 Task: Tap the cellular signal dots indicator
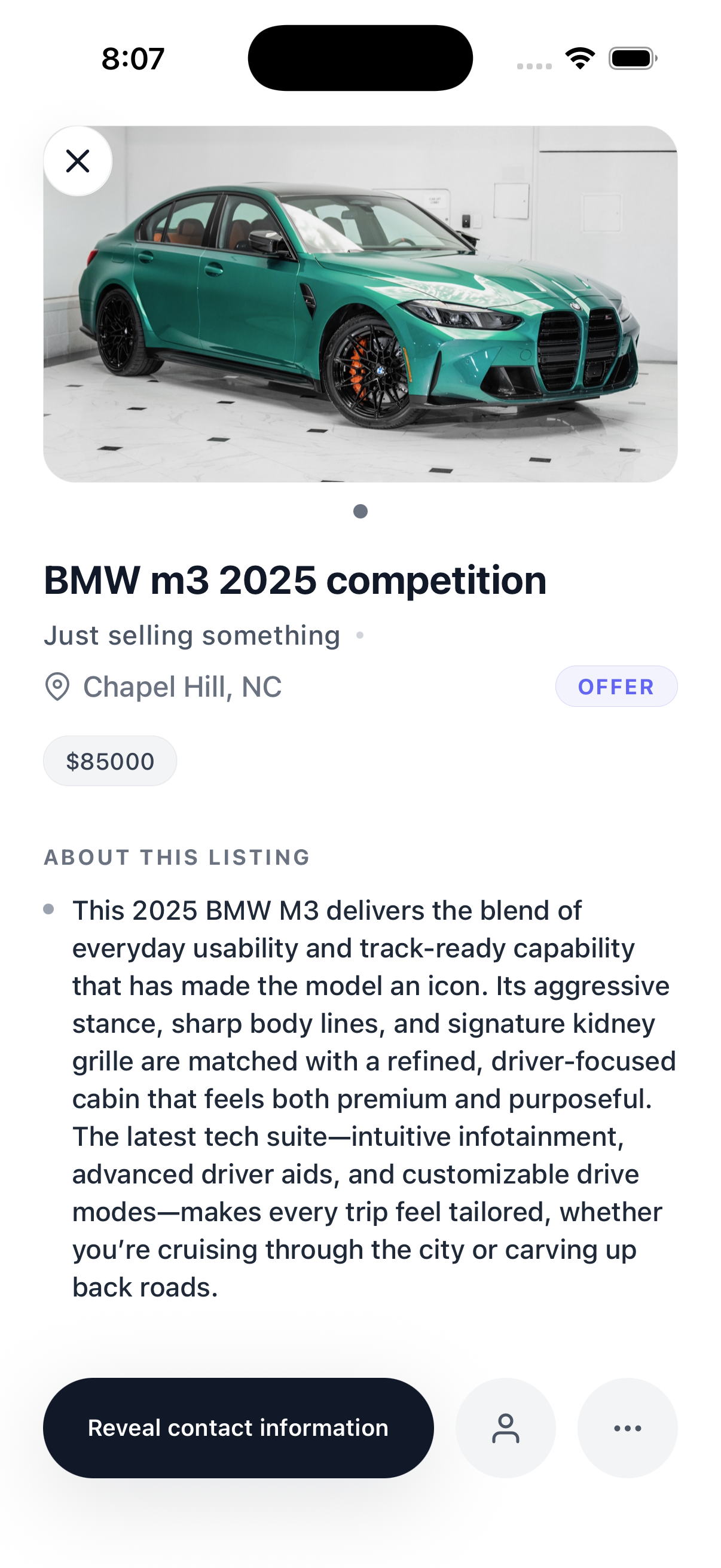pyautogui.click(x=534, y=66)
